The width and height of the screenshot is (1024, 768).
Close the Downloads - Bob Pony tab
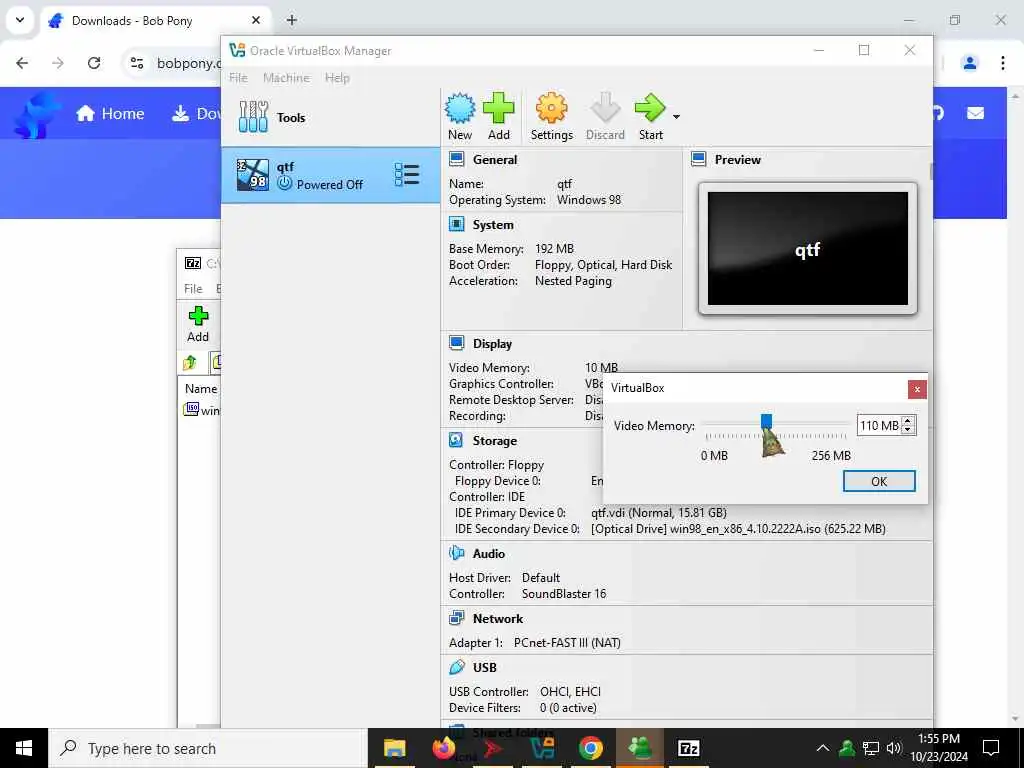click(256, 20)
